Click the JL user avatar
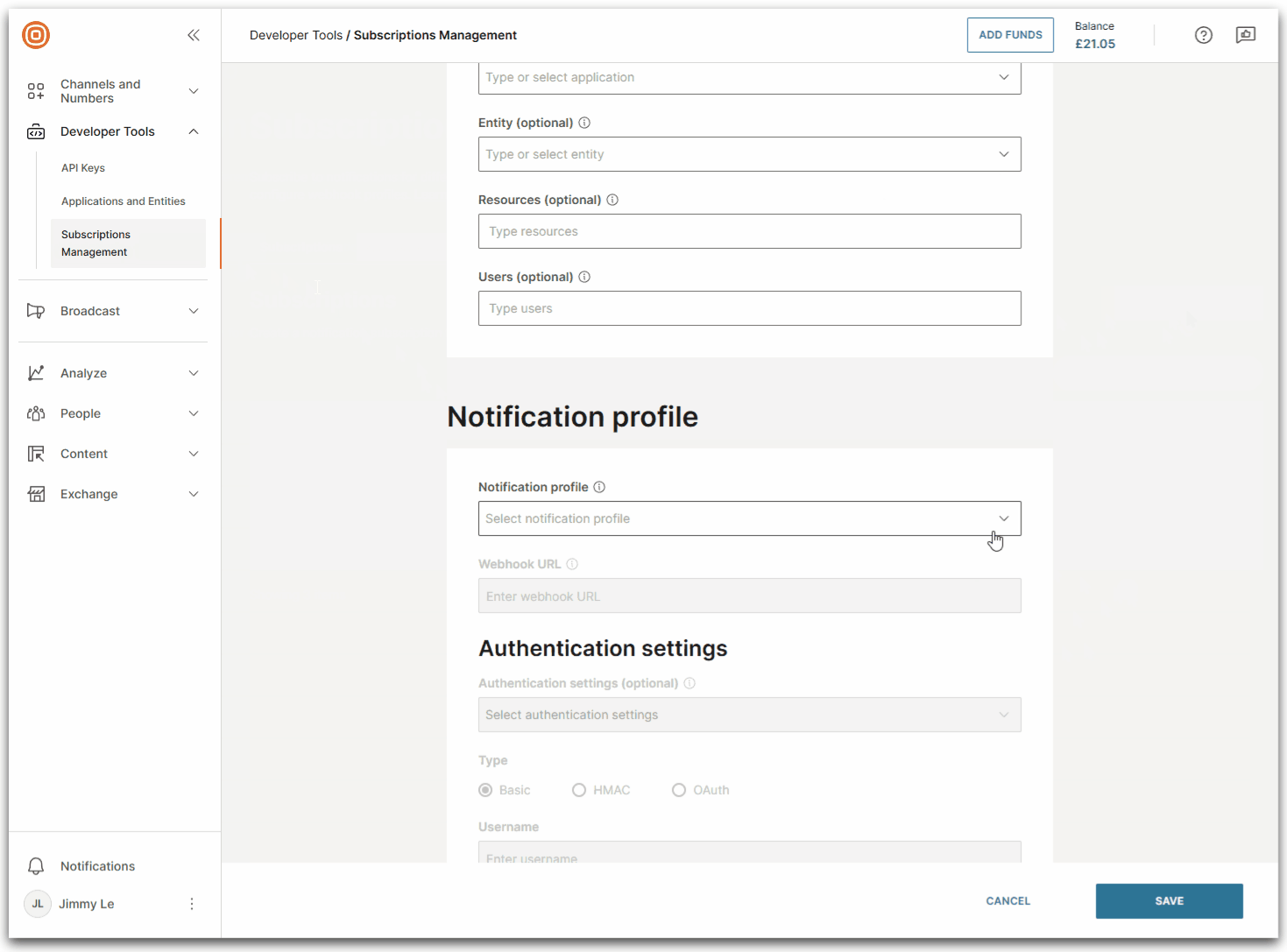 click(38, 904)
